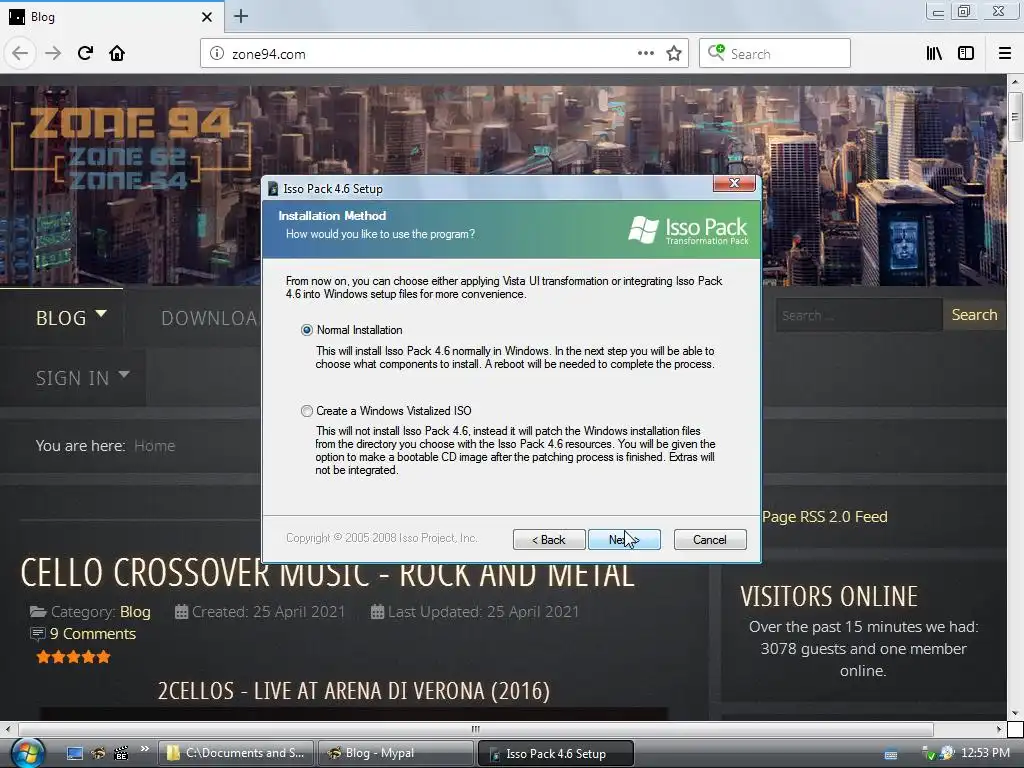Go forward in the browser
This screenshot has height=768, width=1024.
(53, 54)
